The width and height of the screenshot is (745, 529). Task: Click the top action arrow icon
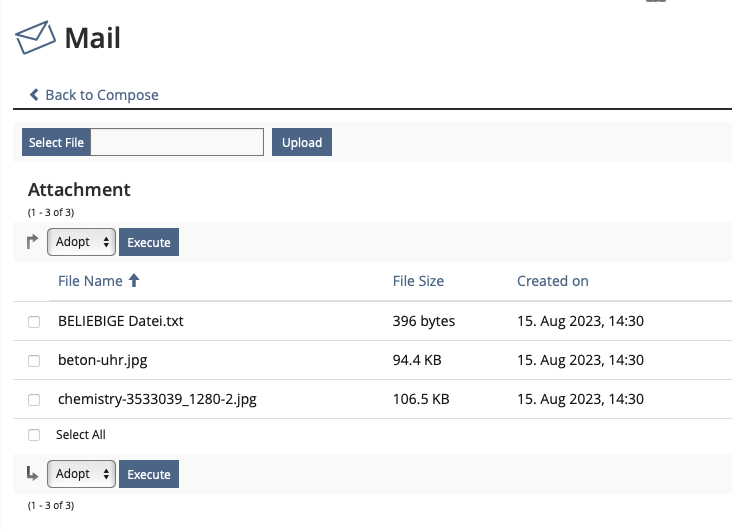coord(33,242)
